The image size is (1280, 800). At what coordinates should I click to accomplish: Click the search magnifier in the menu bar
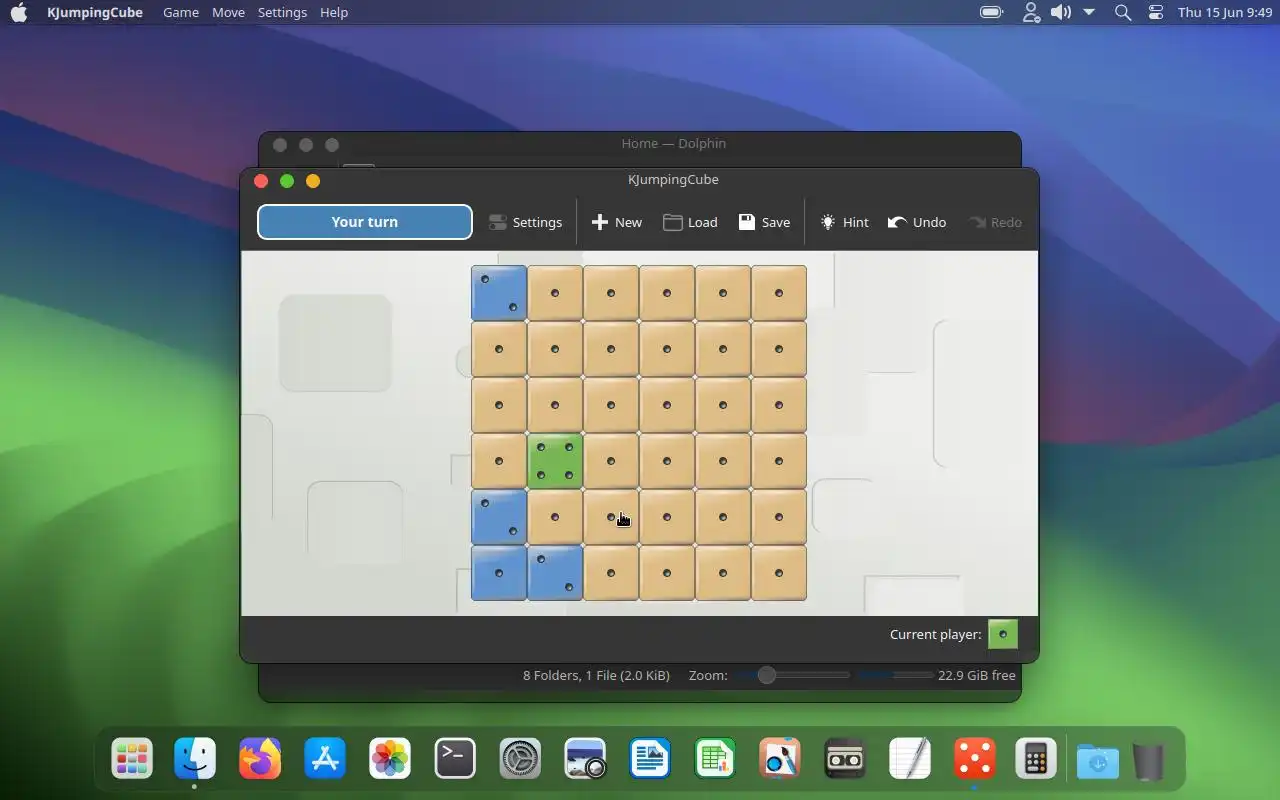(1123, 12)
